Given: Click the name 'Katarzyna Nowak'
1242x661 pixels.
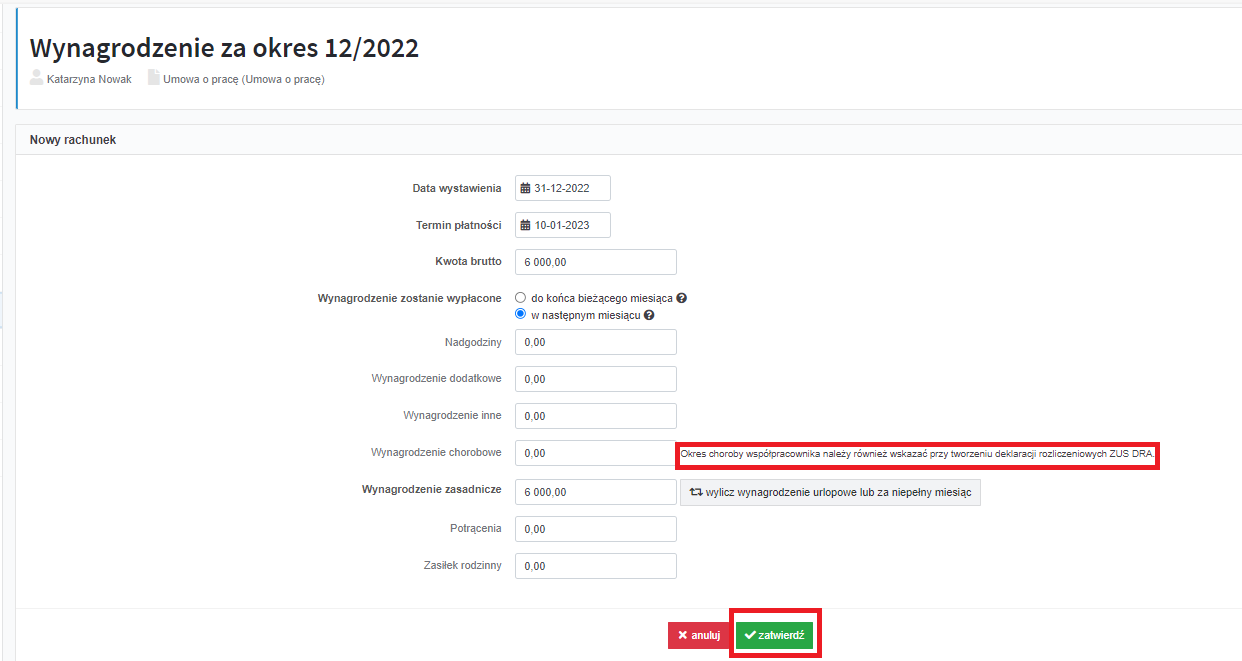Looking at the screenshot, I should pyautogui.click(x=89, y=79).
